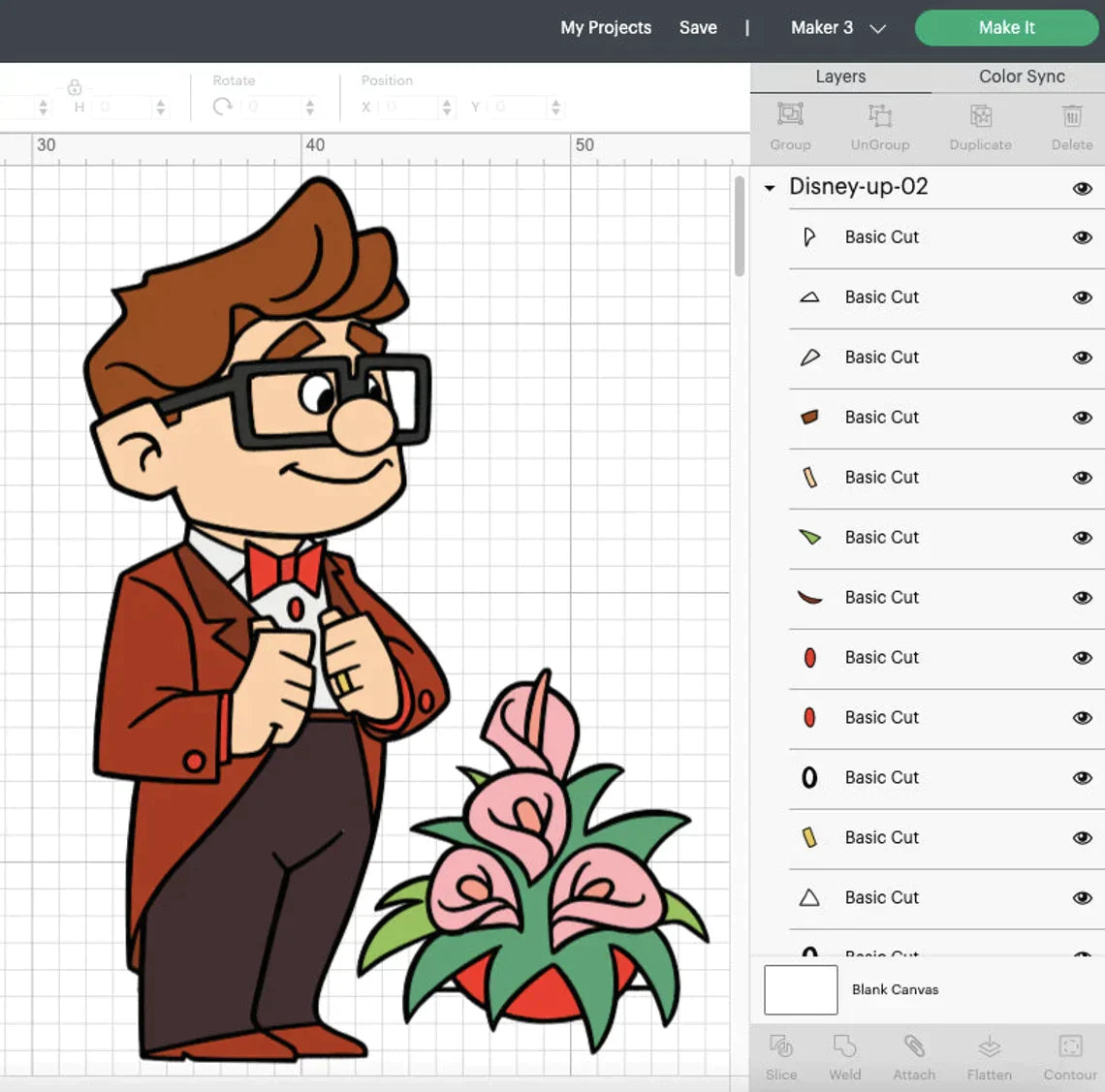Select the Blank Canvas color swatch
Screen dimensions: 1105x1092
[801, 989]
